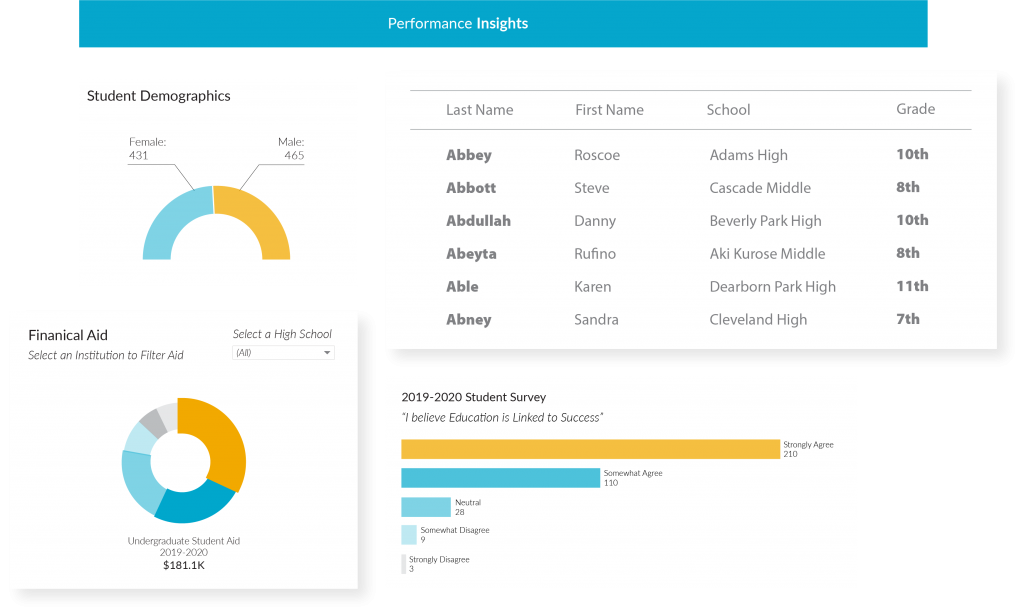Click Cascade Middle school cell

click(760, 188)
